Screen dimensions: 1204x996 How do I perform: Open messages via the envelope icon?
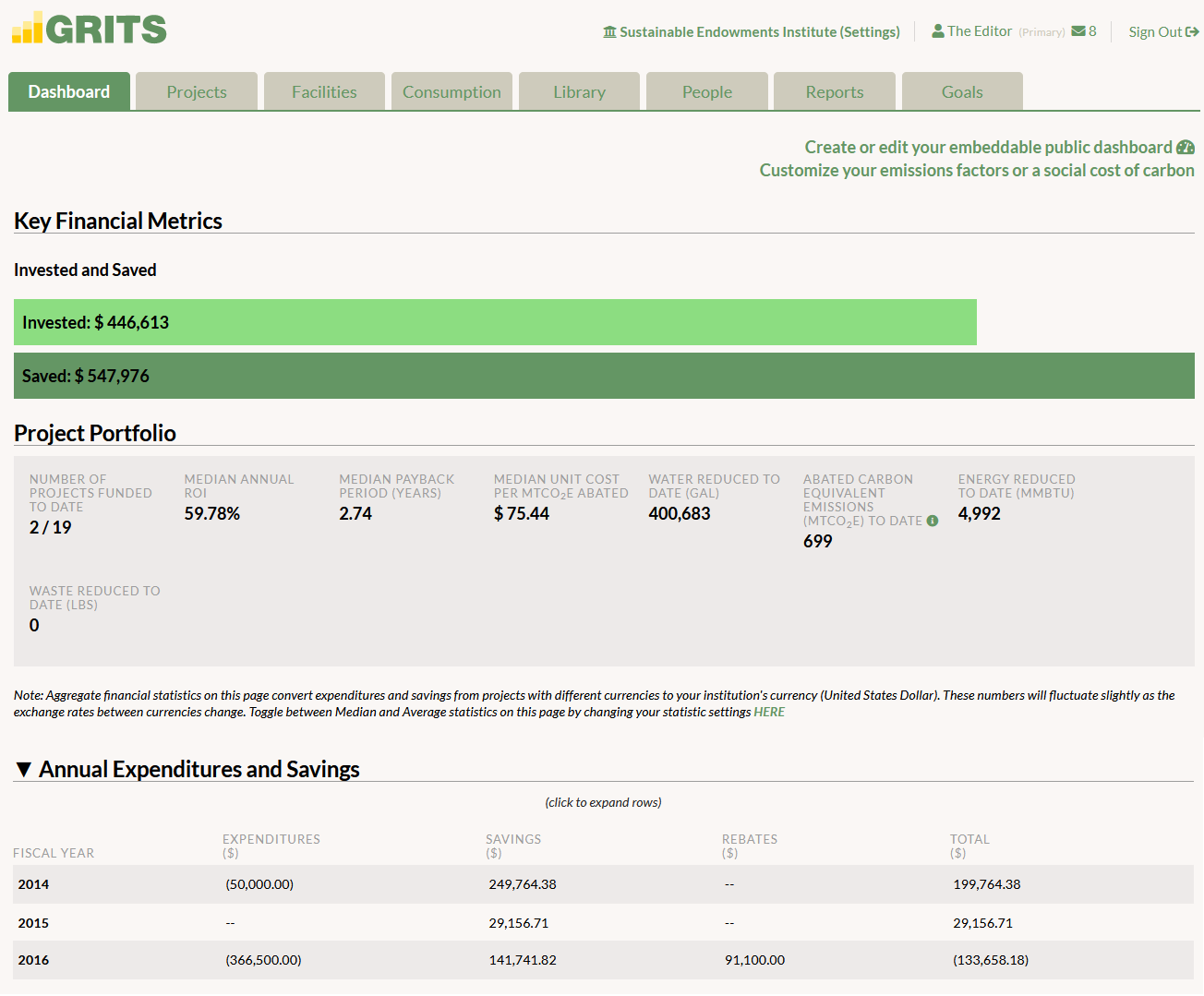coord(1078,31)
